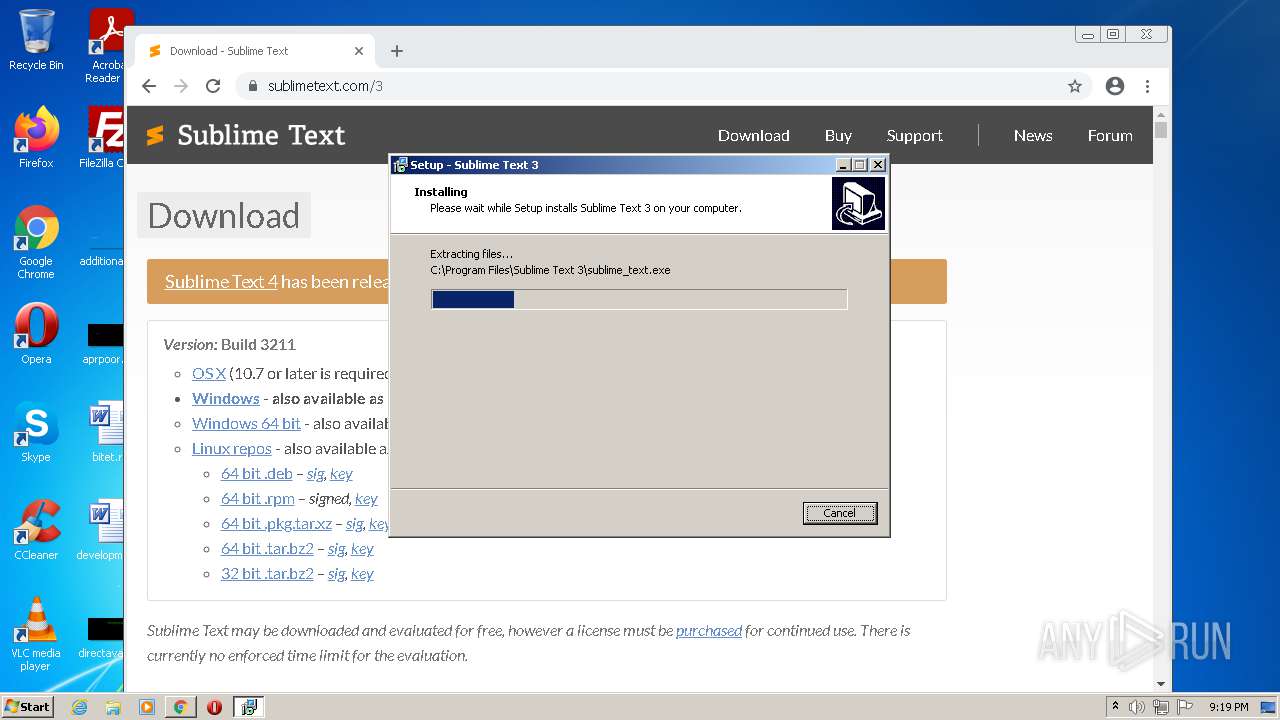The height and width of the screenshot is (720, 1280).
Task: Download the 32 bit .tar.bz2 archive
Action: pos(267,574)
